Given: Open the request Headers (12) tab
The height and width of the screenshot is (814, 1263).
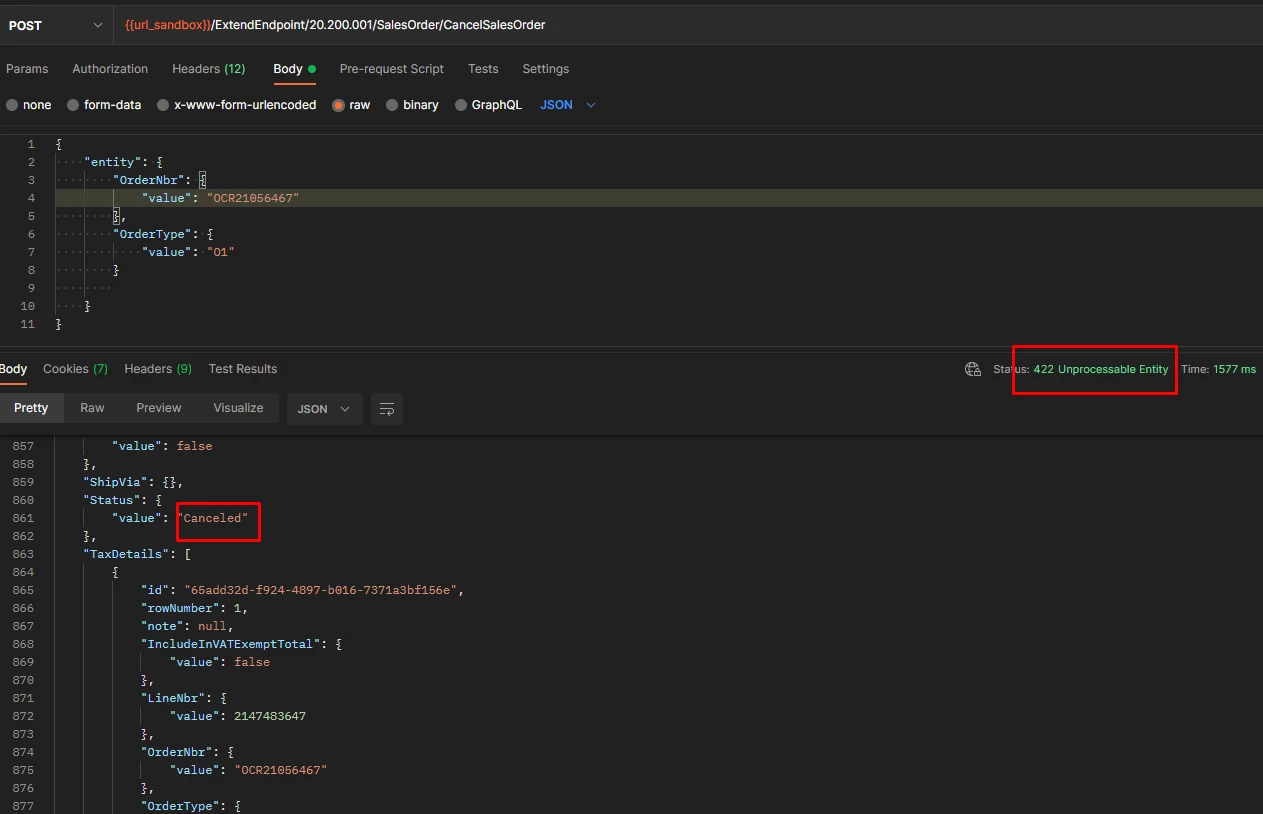Looking at the screenshot, I should (x=208, y=69).
